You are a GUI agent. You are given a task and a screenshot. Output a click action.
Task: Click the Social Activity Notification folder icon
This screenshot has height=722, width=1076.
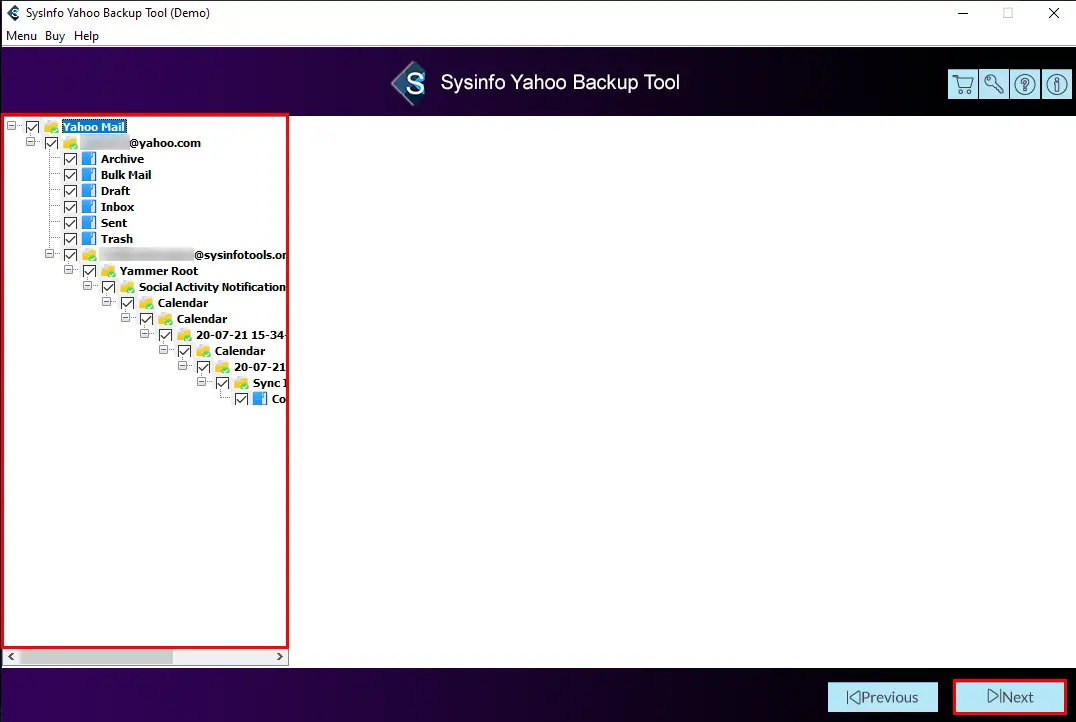pos(127,287)
